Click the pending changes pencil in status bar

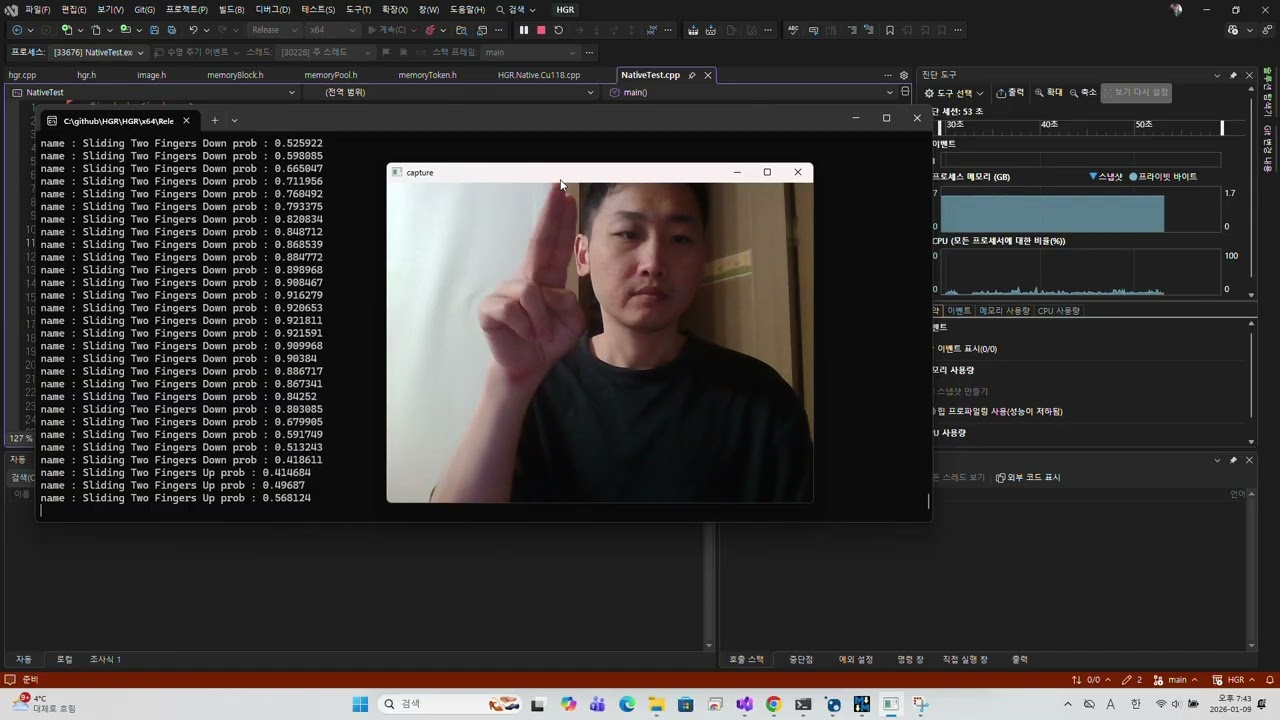(x=1132, y=680)
